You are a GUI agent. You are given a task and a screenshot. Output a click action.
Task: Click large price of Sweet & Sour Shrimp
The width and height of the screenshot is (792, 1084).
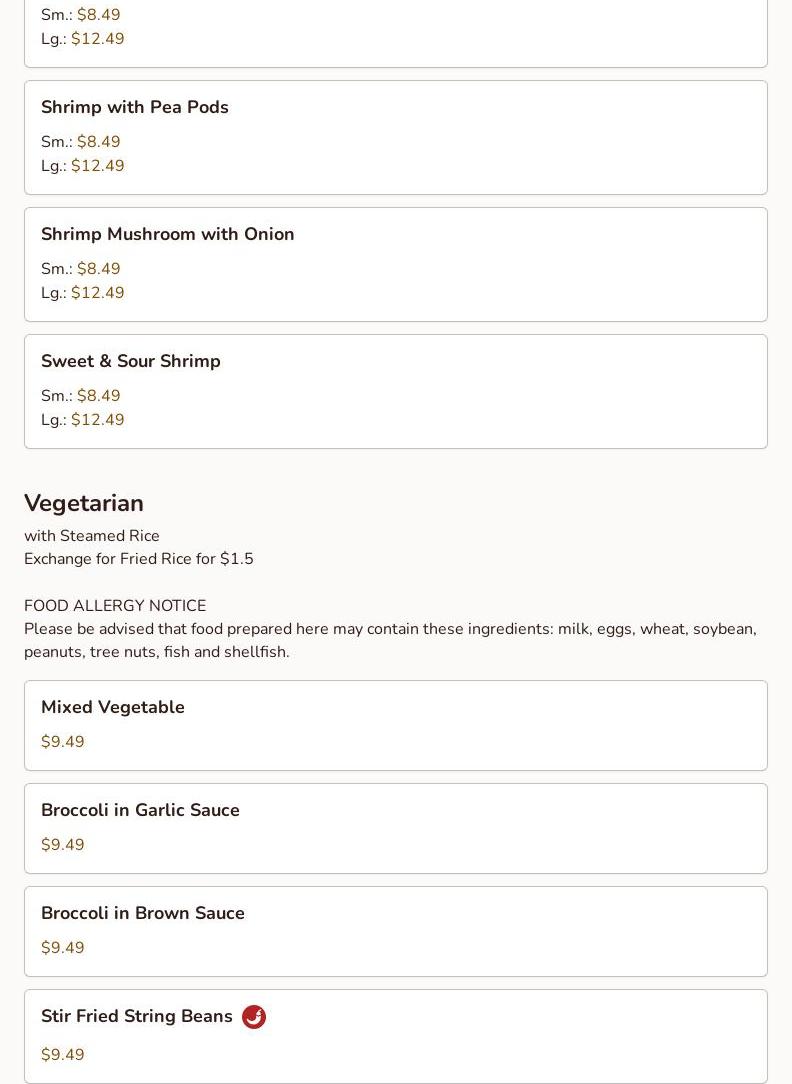click(x=97, y=420)
